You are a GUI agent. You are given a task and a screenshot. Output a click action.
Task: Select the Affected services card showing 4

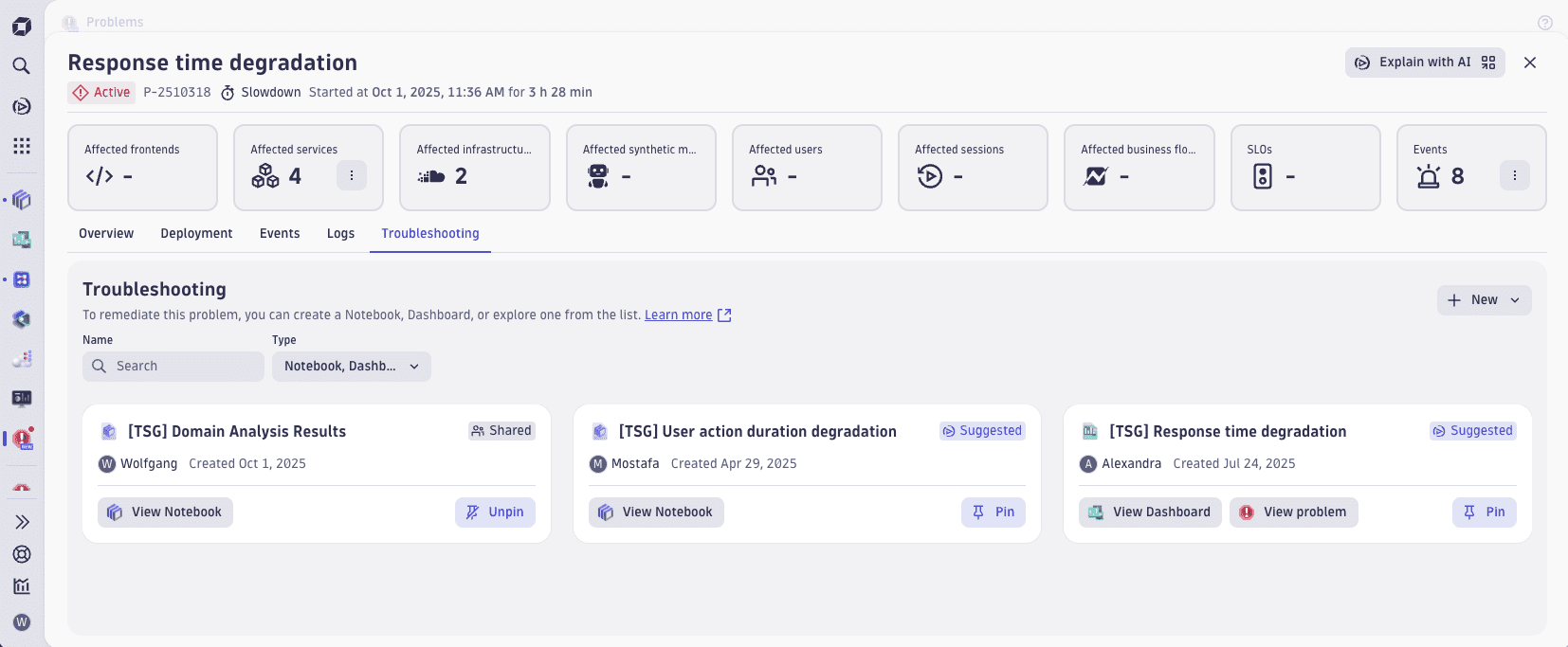[309, 168]
